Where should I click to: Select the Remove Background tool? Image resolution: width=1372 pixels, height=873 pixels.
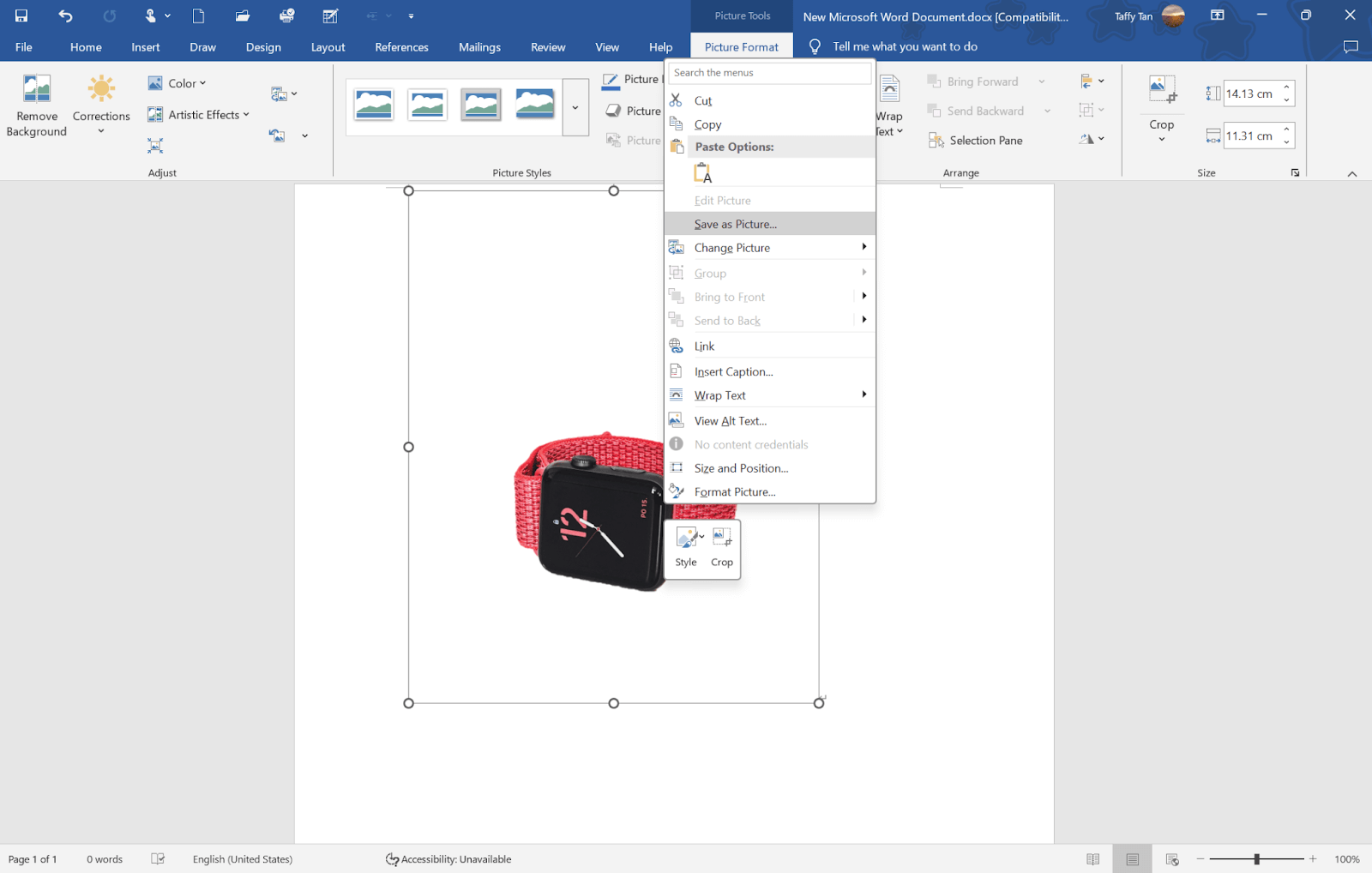[35, 103]
